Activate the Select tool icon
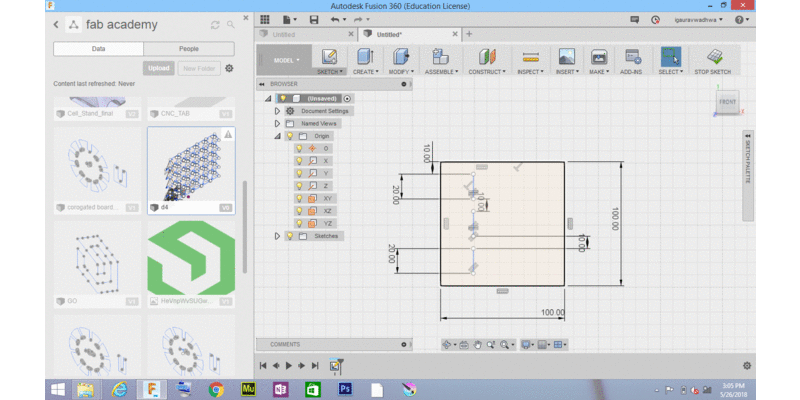Screen dimensions: 800x400 tap(670, 57)
